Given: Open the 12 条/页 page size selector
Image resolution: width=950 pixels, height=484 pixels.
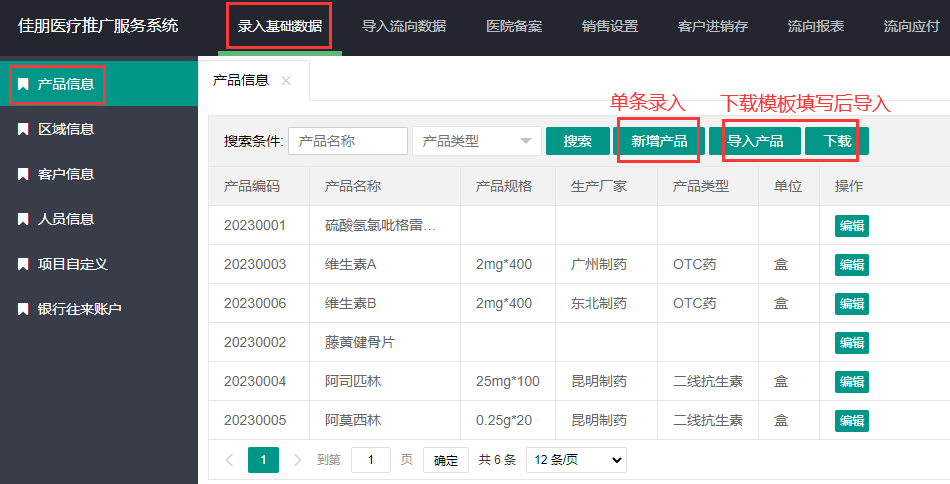Looking at the screenshot, I should tap(575, 460).
